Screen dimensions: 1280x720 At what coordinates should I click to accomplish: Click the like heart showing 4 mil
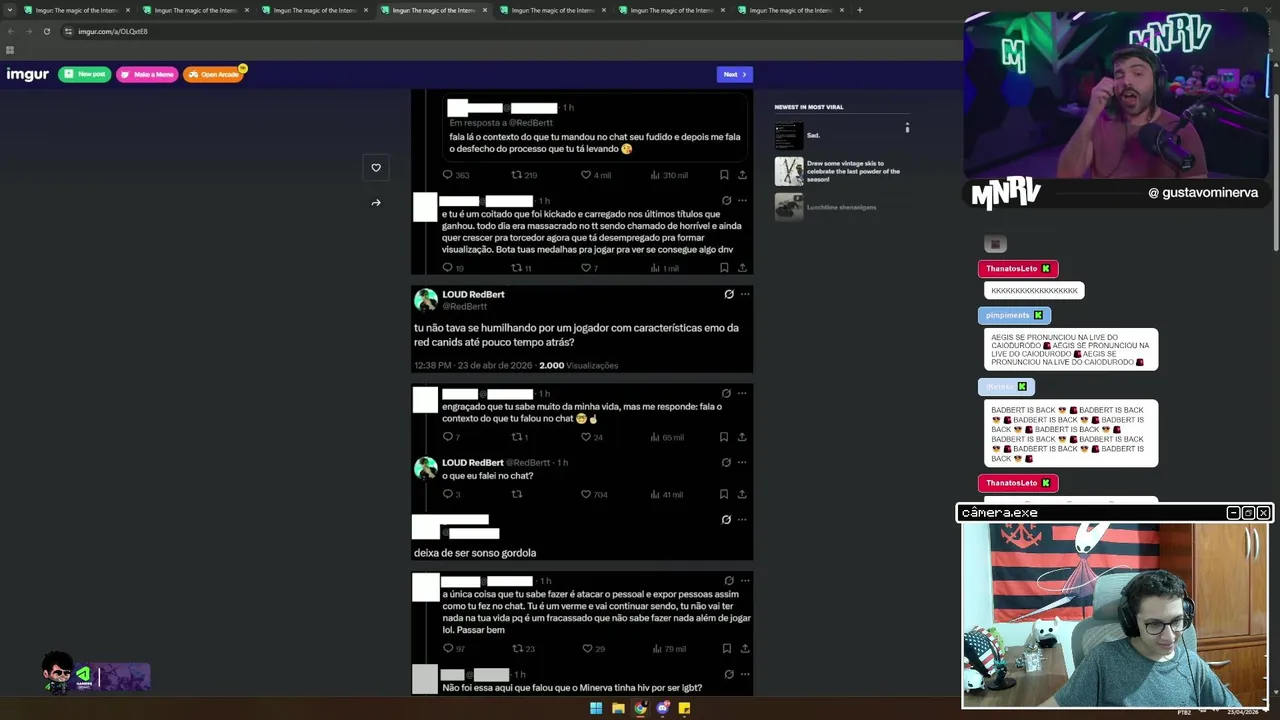[586, 175]
